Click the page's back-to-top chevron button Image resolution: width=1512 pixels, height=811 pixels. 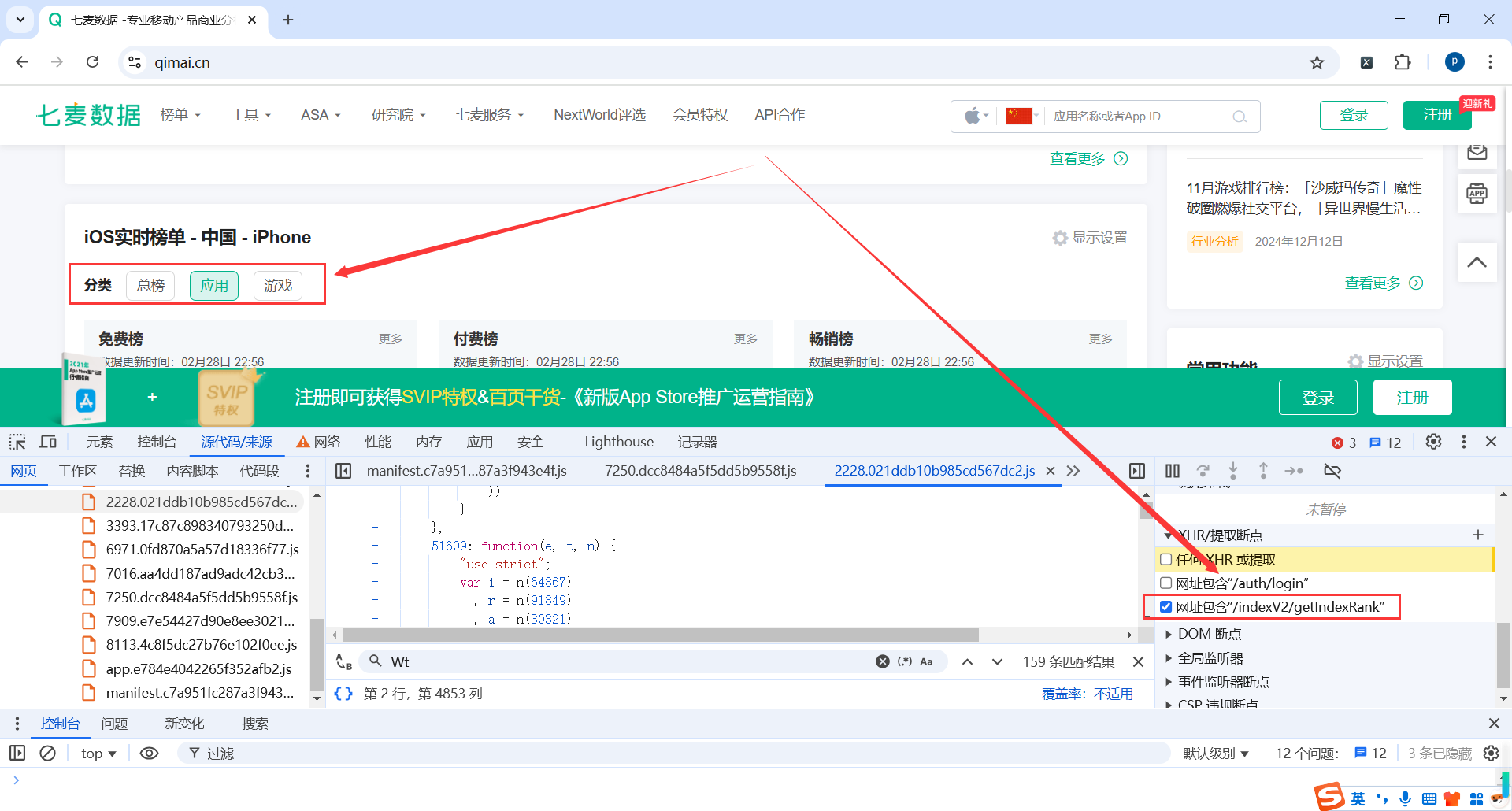pos(1477,262)
